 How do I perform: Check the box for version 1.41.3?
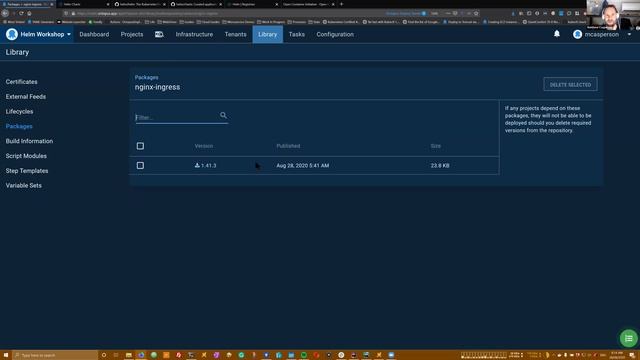(x=140, y=165)
